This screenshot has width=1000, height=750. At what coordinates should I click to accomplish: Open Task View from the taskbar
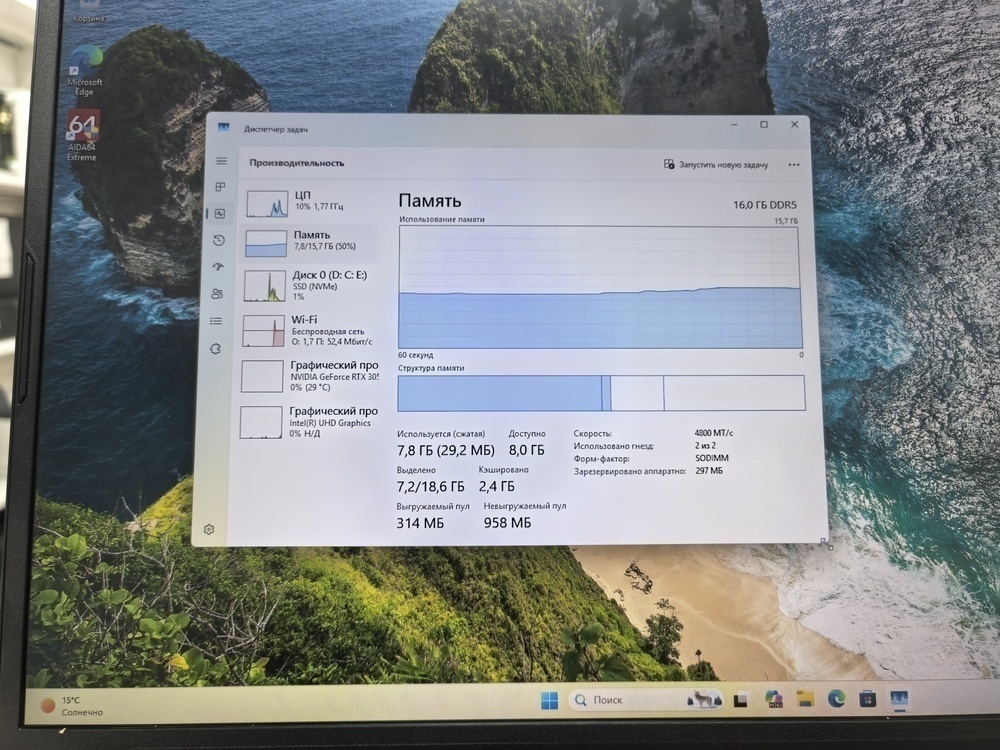(741, 700)
